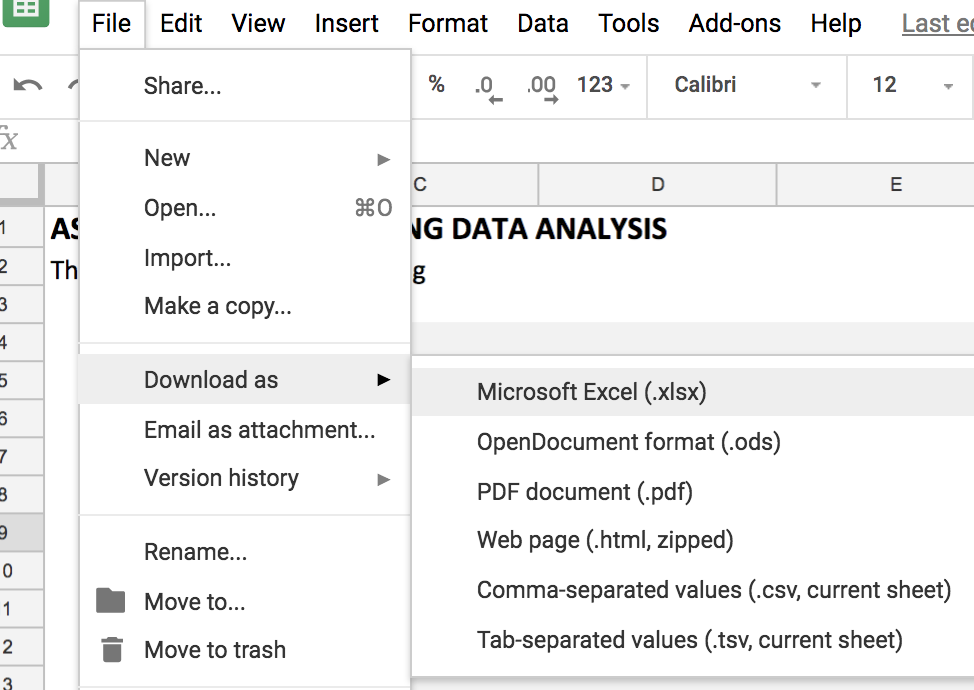This screenshot has height=690, width=974.
Task: Select Import... menu entry
Action: click(x=245, y=257)
